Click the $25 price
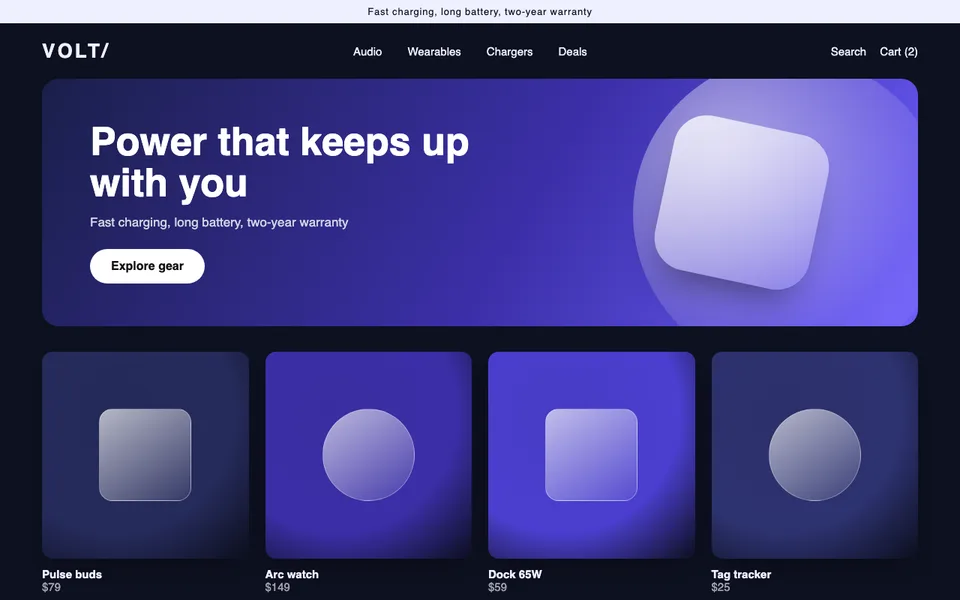 point(721,588)
